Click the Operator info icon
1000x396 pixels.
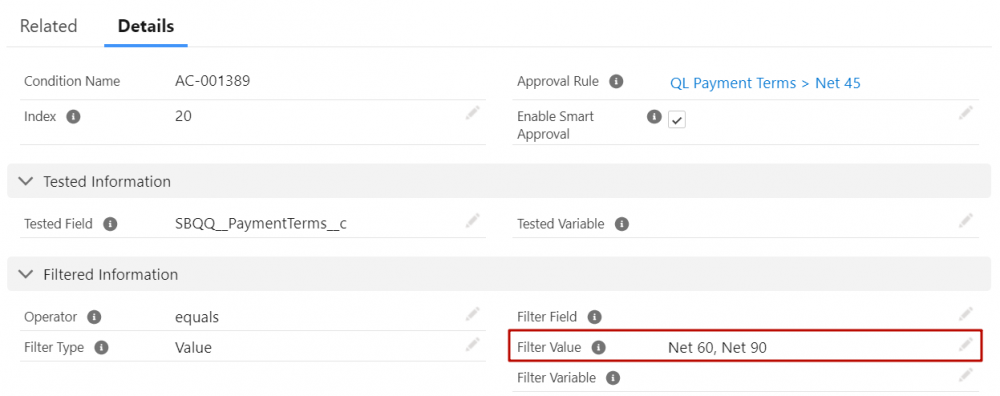click(94, 317)
